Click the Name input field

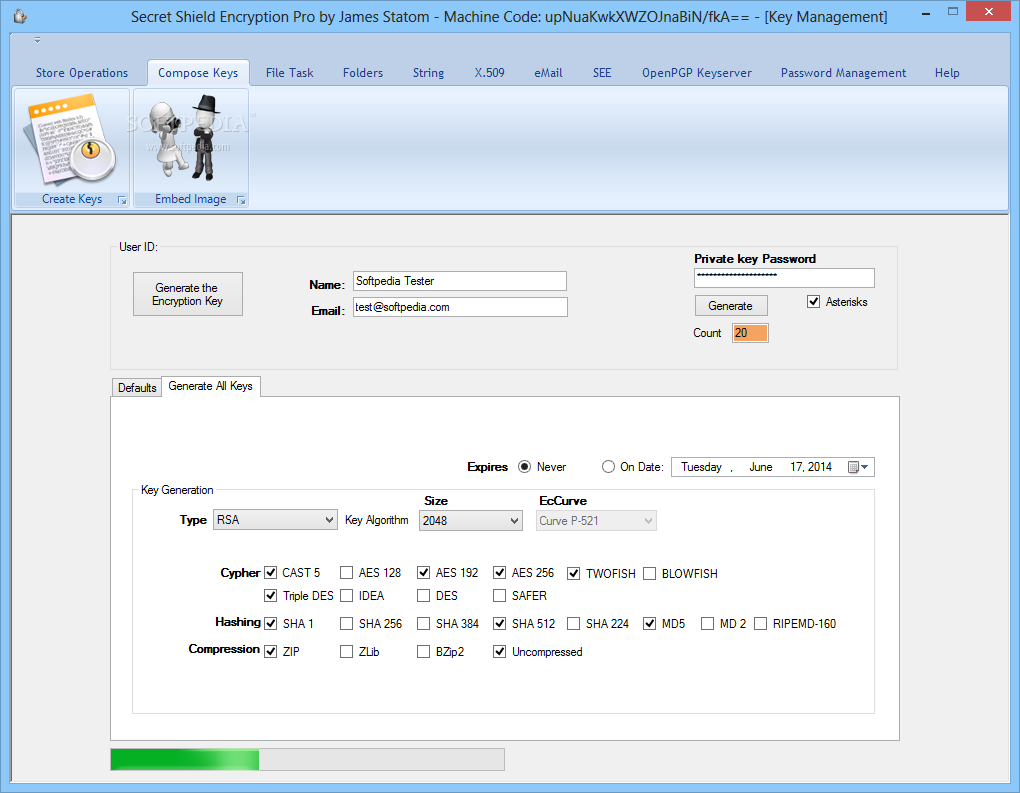[460, 281]
